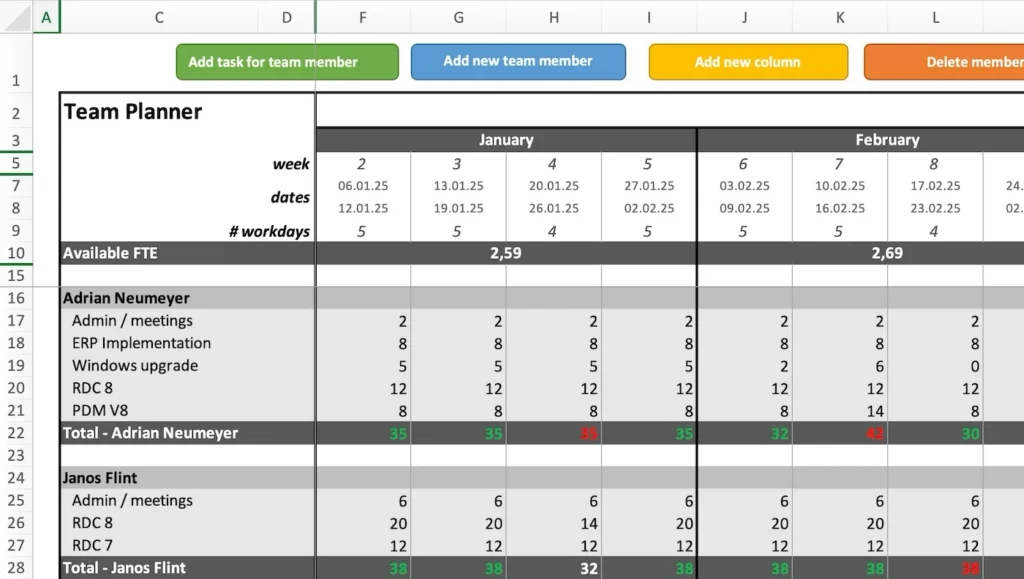
Task: Click the 'January' month header
Action: pyautogui.click(x=506, y=140)
